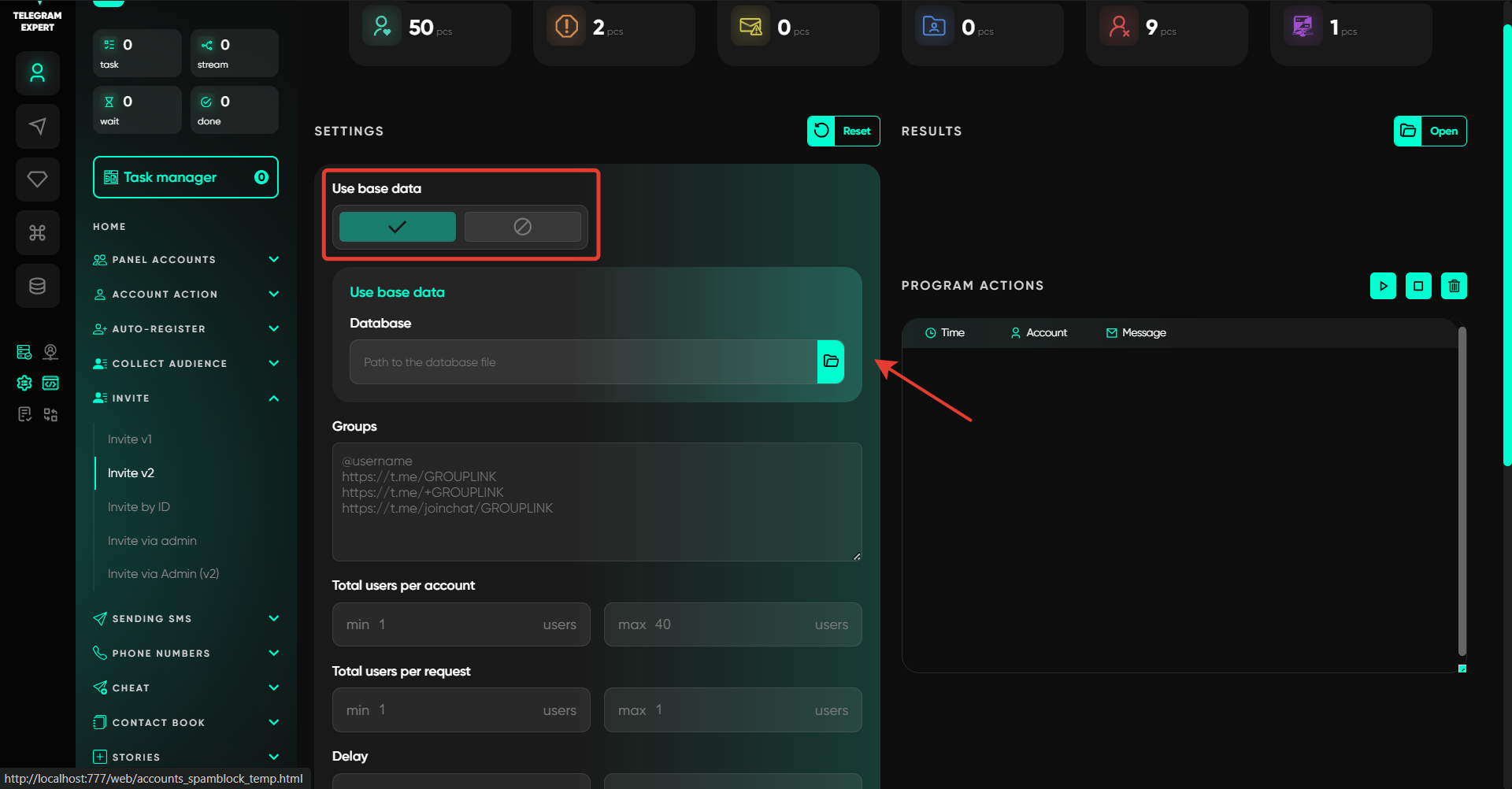The height and width of the screenshot is (789, 1512).
Task: Click the paper plane icon in sidebar
Action: tap(37, 126)
